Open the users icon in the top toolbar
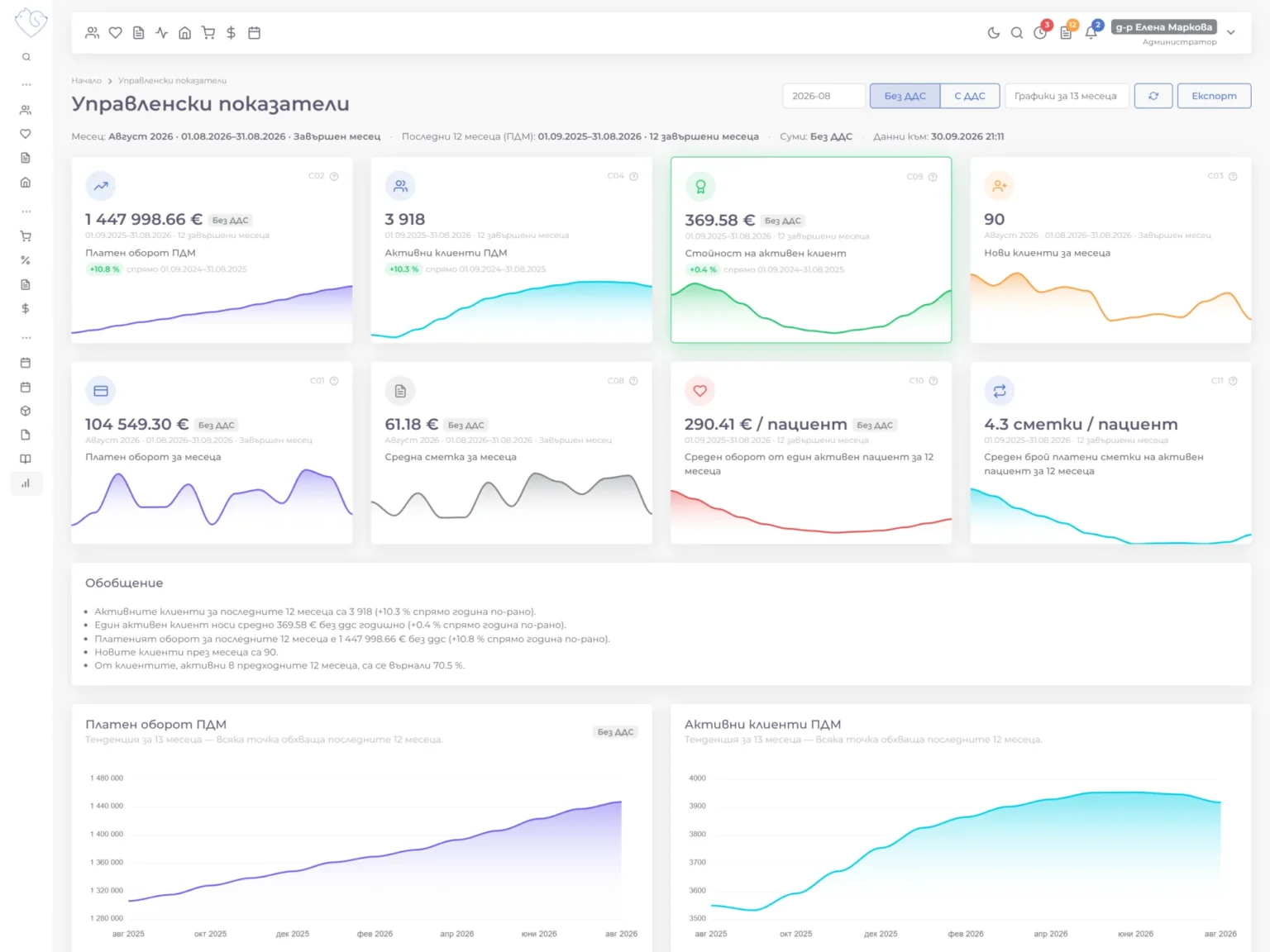The width and height of the screenshot is (1270, 952). (x=93, y=33)
